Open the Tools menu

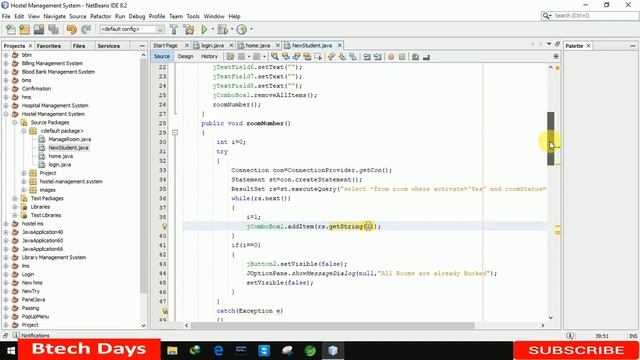pos(193,16)
